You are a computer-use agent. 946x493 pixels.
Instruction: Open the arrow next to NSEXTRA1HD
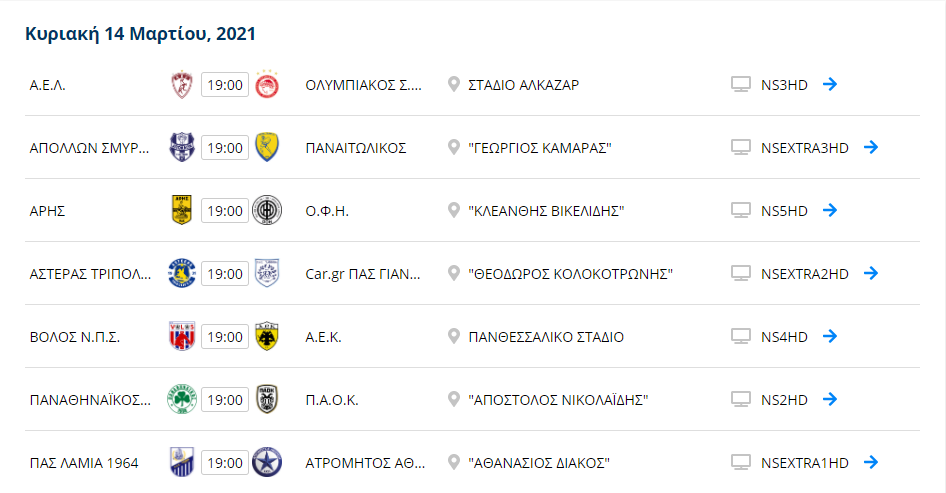point(871,462)
